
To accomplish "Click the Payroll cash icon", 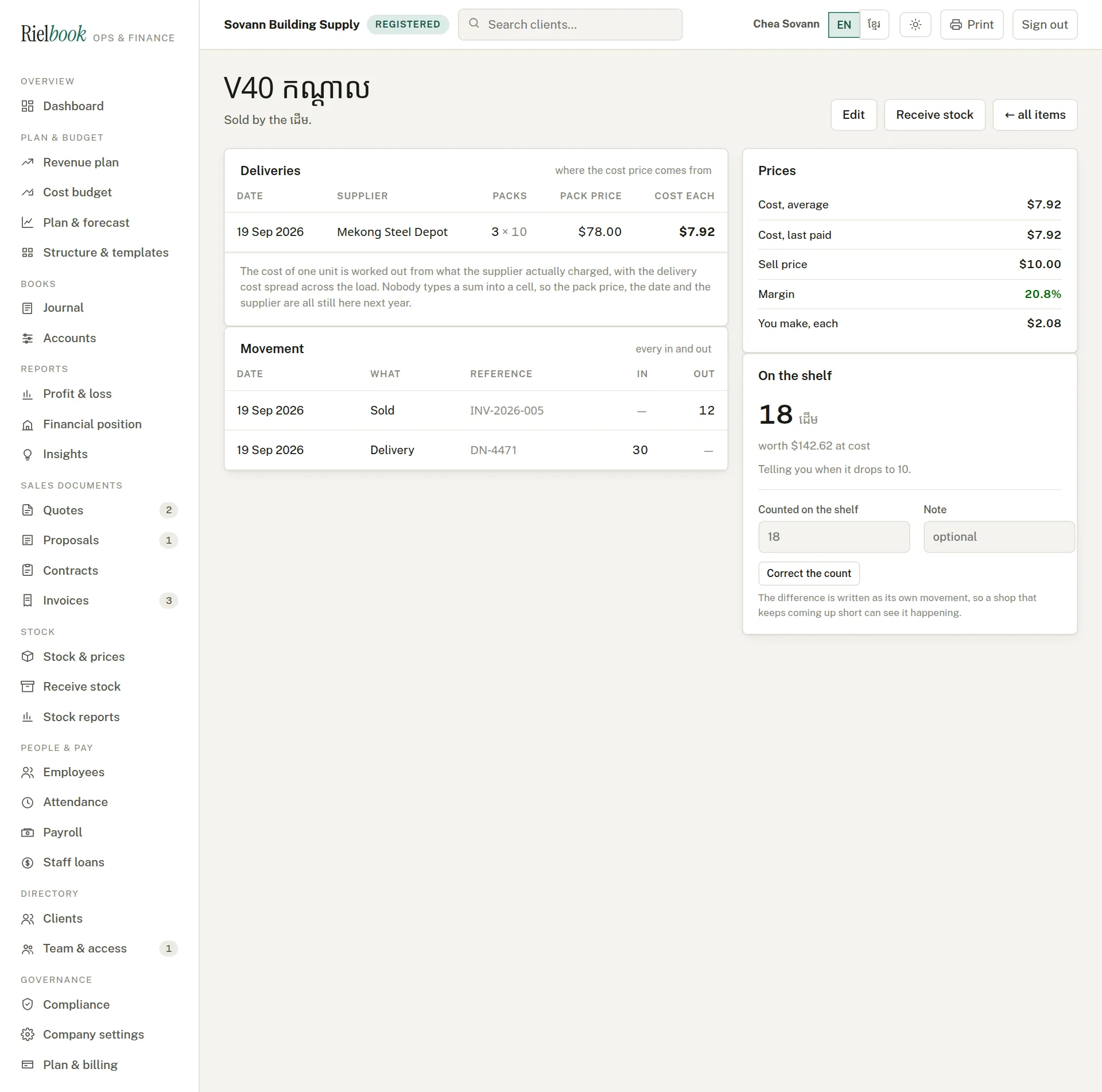I will [x=27, y=832].
